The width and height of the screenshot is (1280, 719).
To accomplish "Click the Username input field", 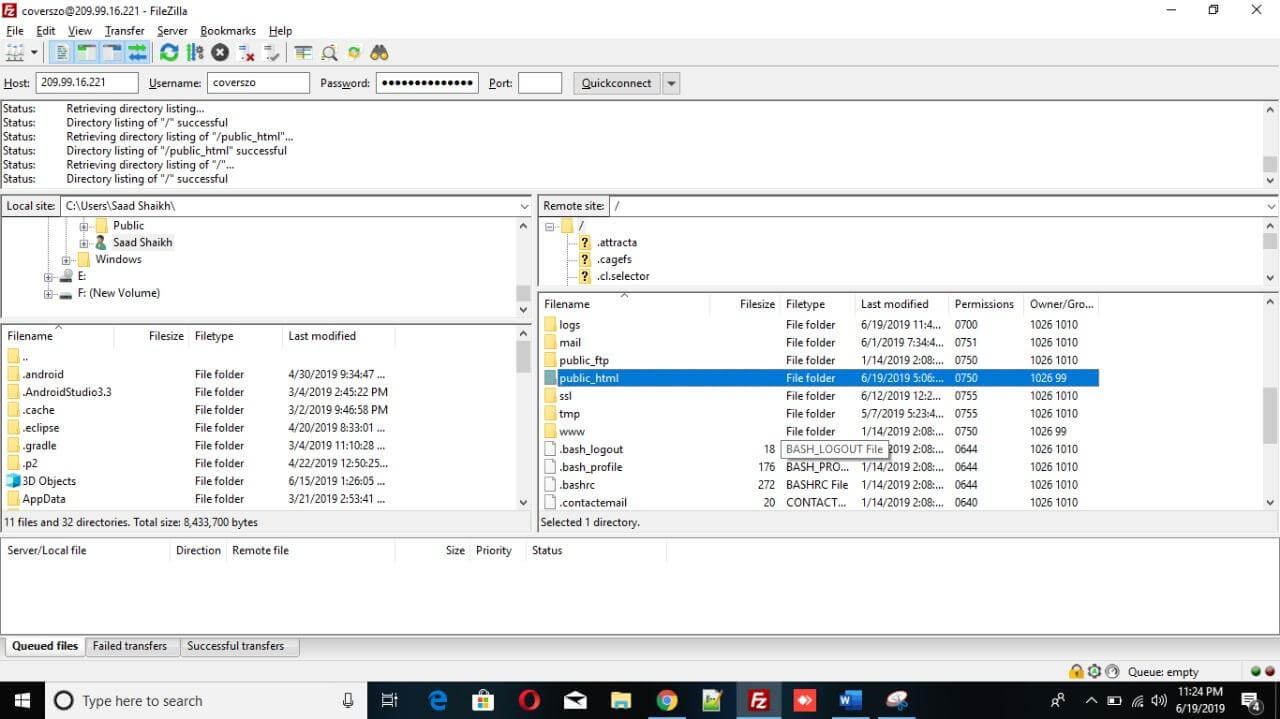I will (x=258, y=83).
